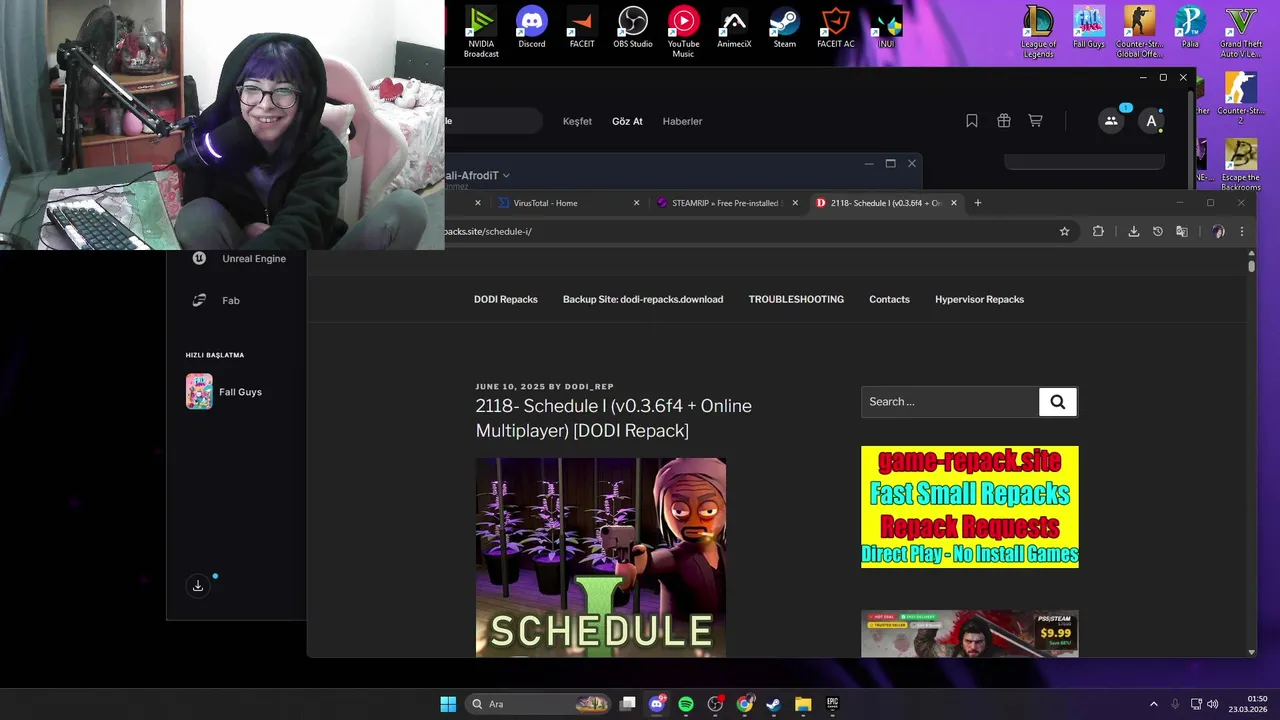Switch to Keşfet tab in Epic Games
Viewport: 1280px width, 720px height.
click(577, 121)
